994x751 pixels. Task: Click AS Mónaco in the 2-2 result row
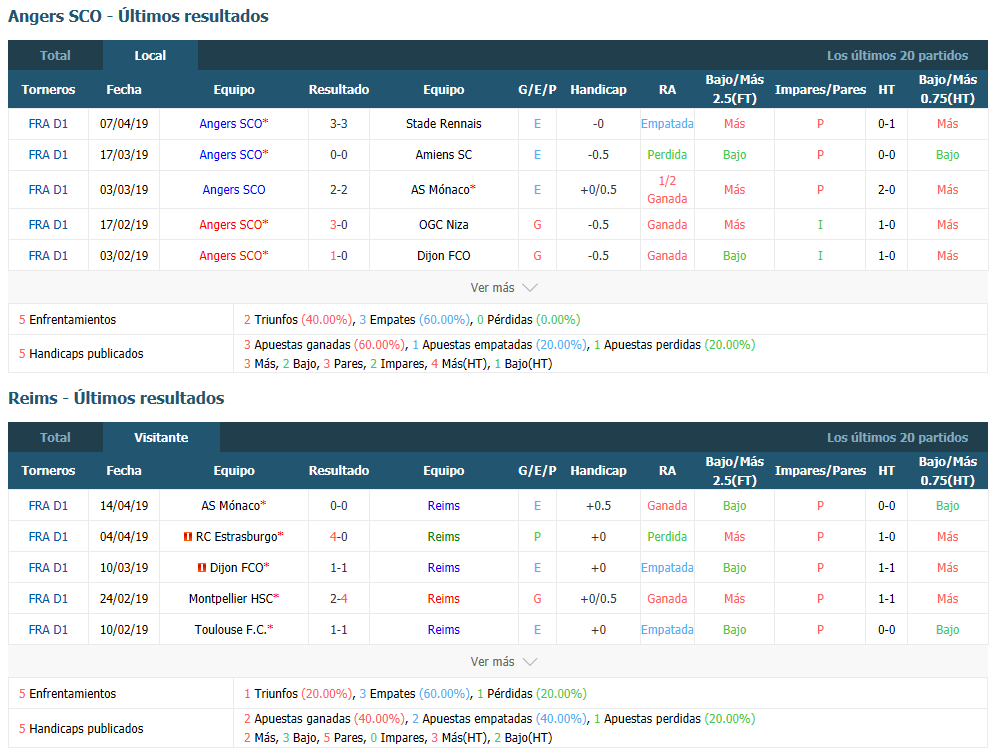coord(440,189)
